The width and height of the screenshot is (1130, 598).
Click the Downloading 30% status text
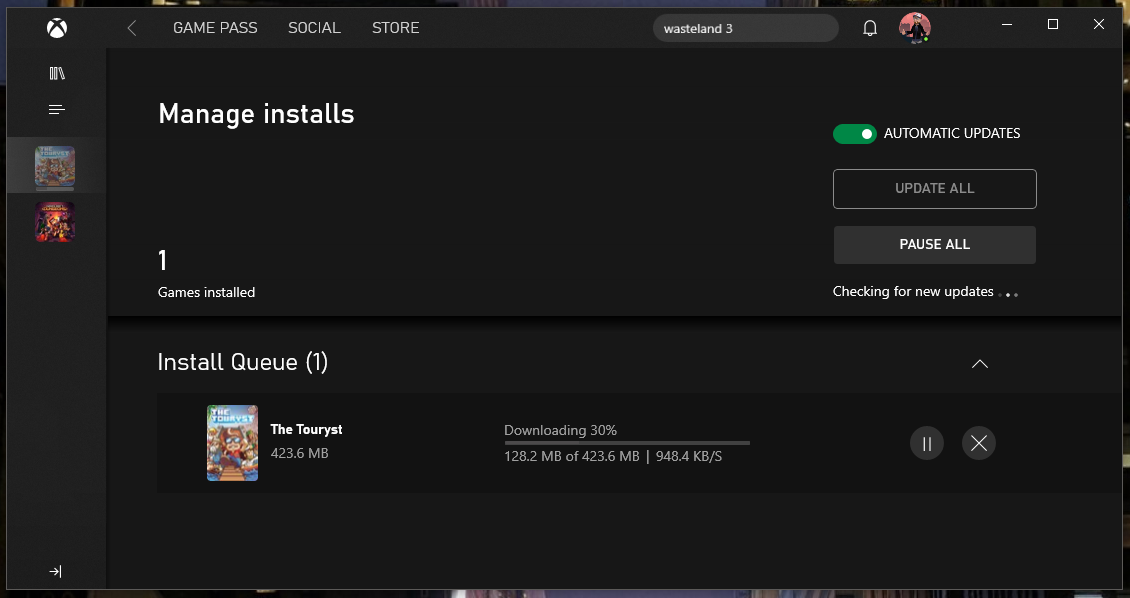point(561,430)
